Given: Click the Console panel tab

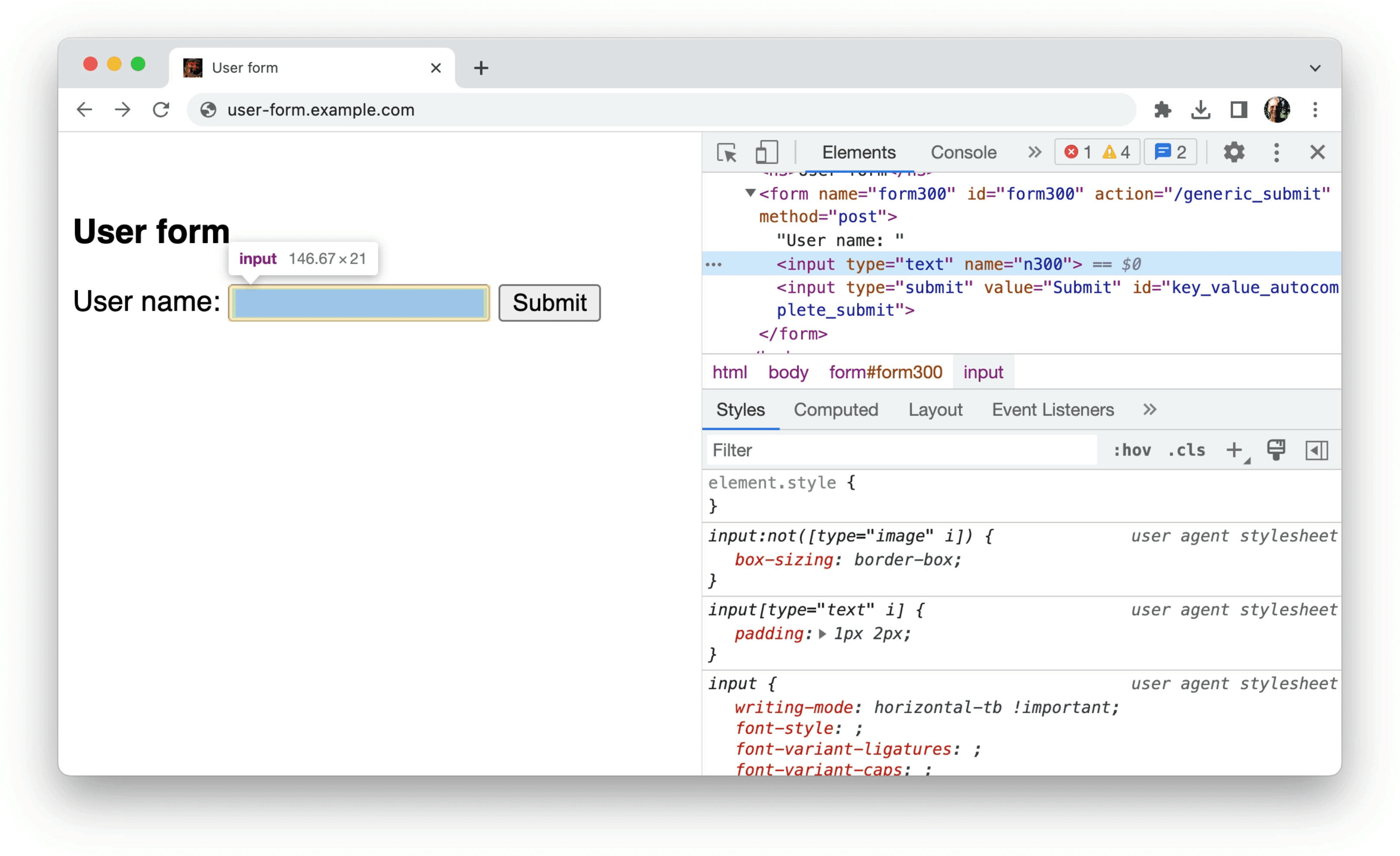Looking at the screenshot, I should pyautogui.click(x=962, y=152).
